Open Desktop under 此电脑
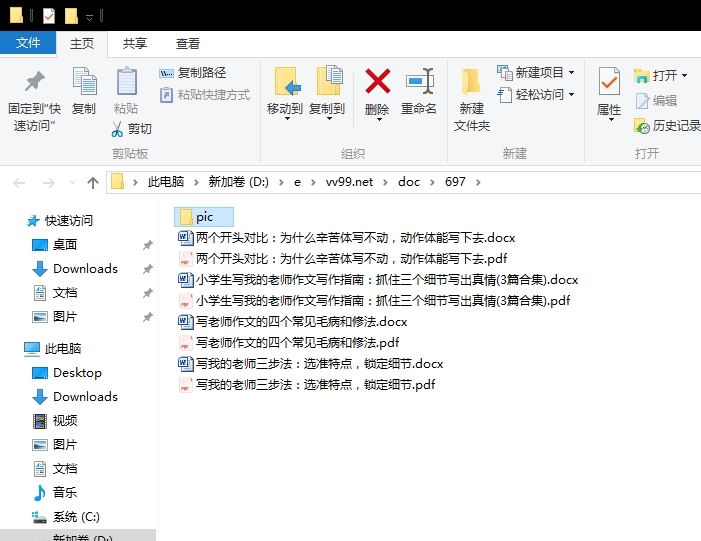Viewport: 701px width, 541px height. (77, 373)
